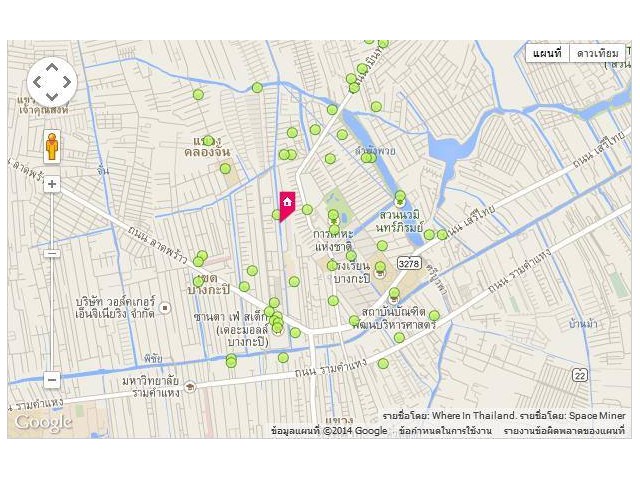This screenshot has width=640, height=480.
Task: Click the บริษัท วอล์คเกอร์ เอ็นจิเนียริง place marker
Action: (x=165, y=308)
